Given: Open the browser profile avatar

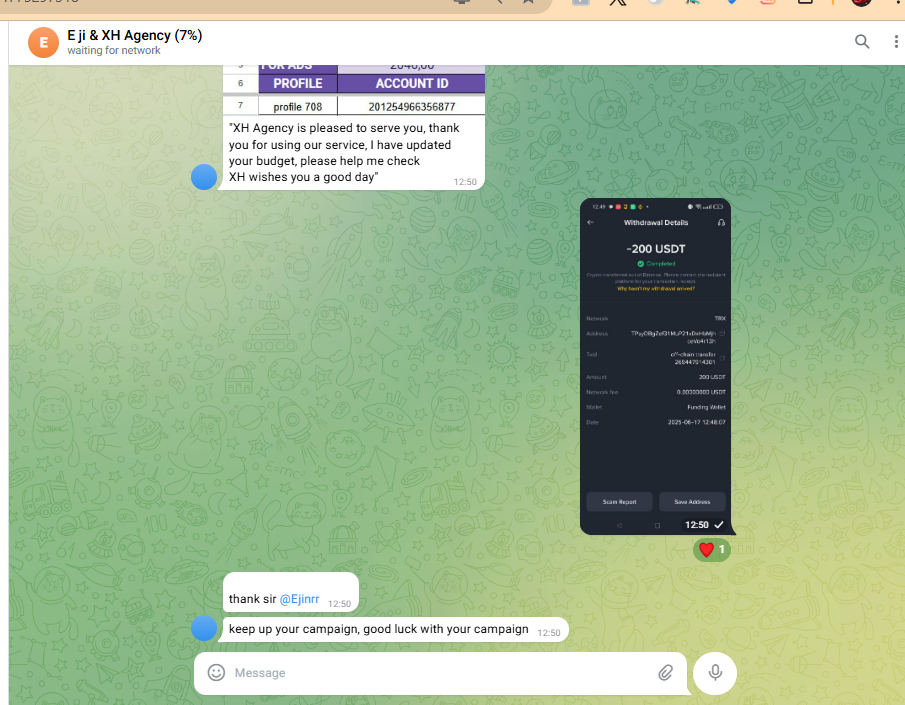Looking at the screenshot, I should [860, 3].
